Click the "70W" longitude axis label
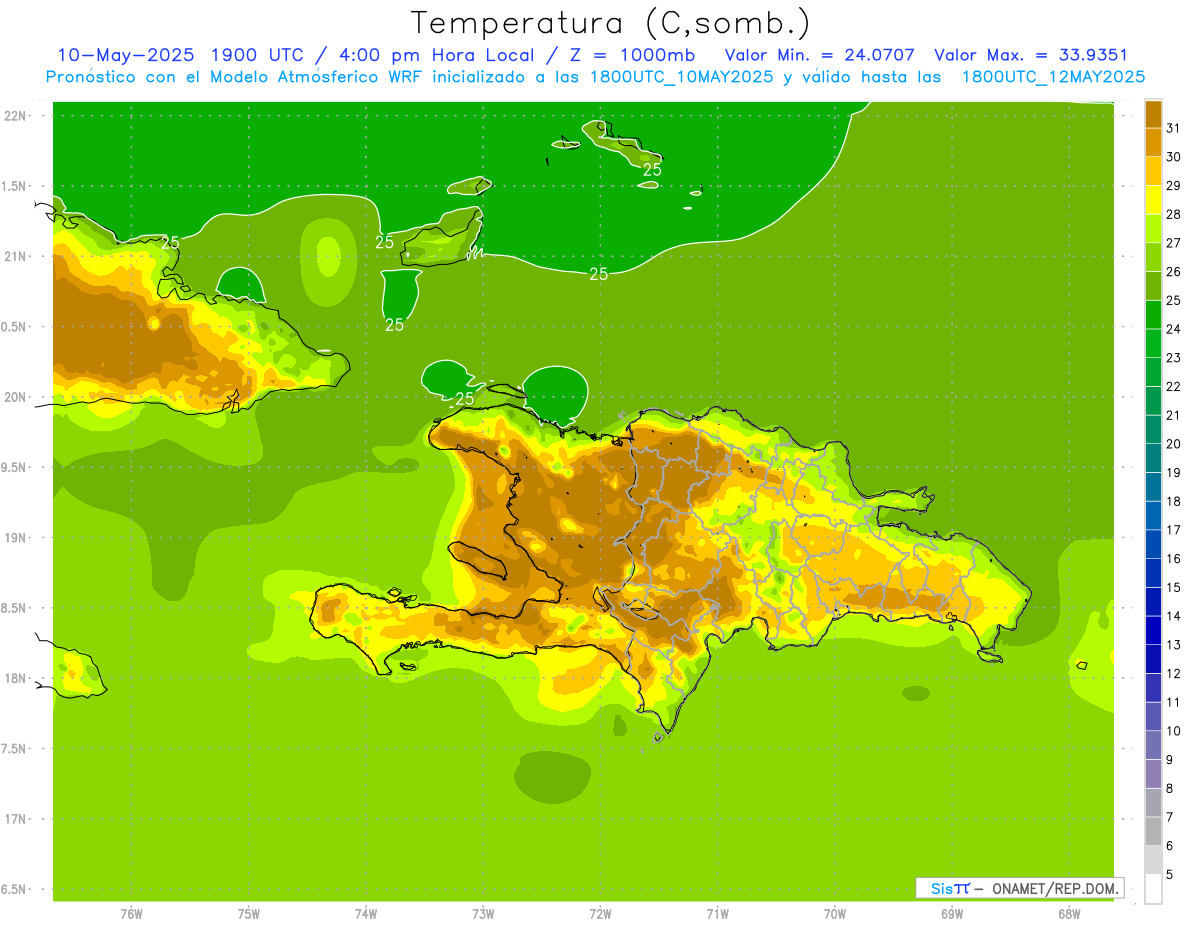The height and width of the screenshot is (927, 1200). pos(834,914)
